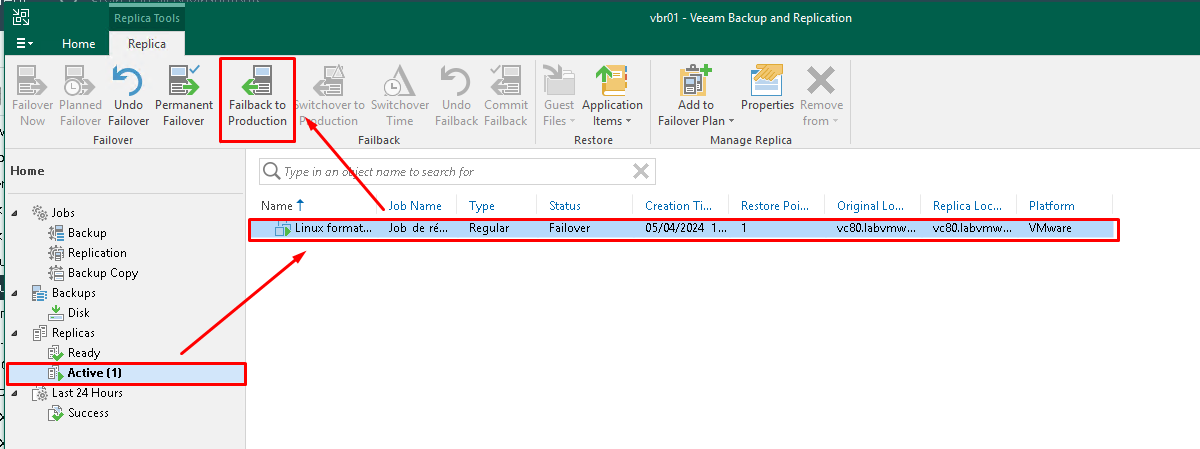Click the Failover Now ribbon icon

click(33, 96)
